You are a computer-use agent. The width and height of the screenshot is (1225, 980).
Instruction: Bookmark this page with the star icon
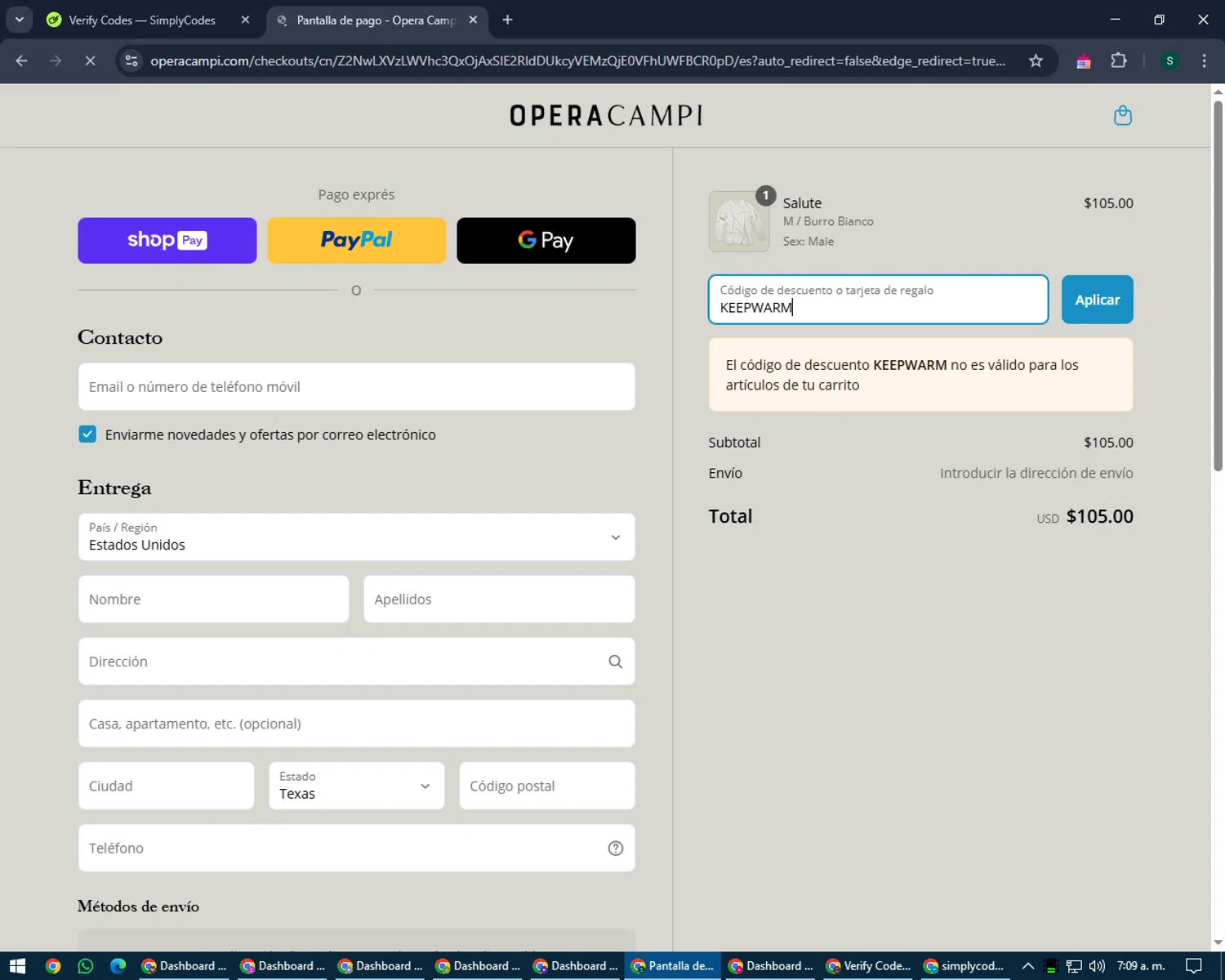click(x=1036, y=61)
